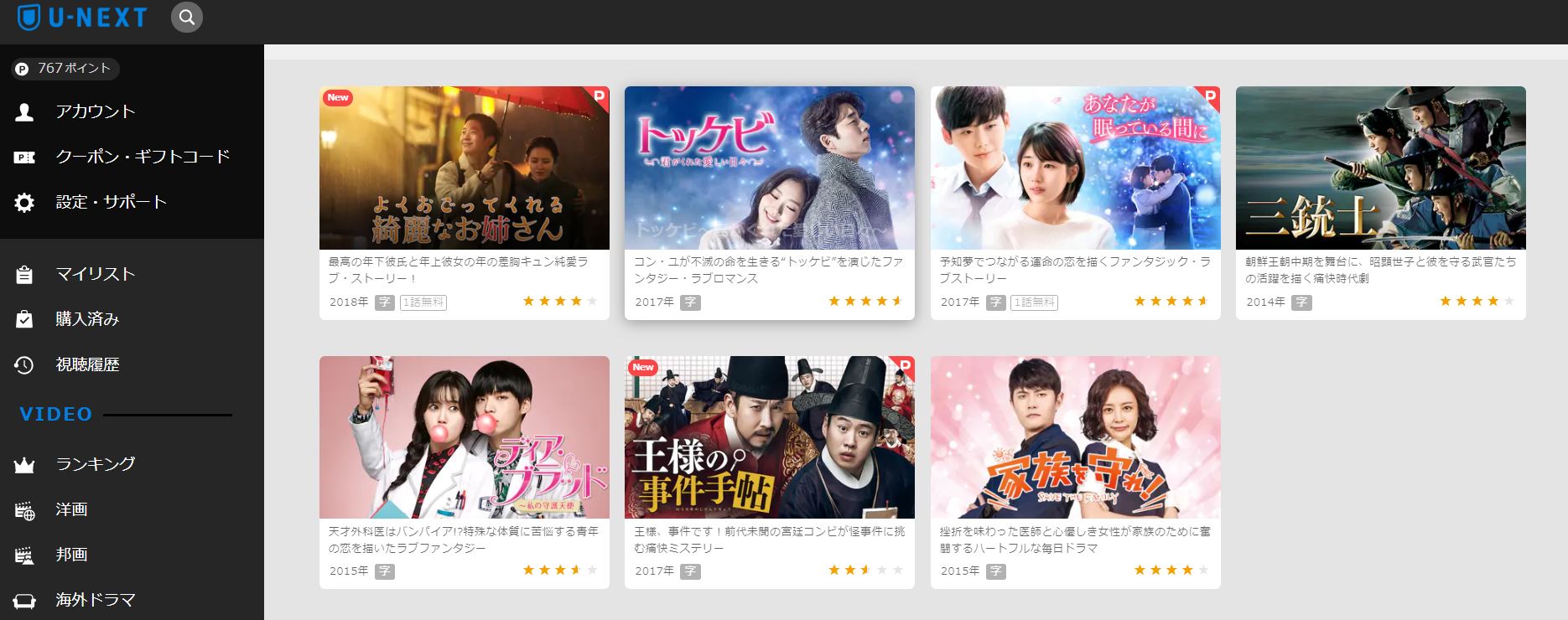This screenshot has width=1568, height=620.
Task: Open the 三銃士 drama thumbnail
Action: point(1381,168)
